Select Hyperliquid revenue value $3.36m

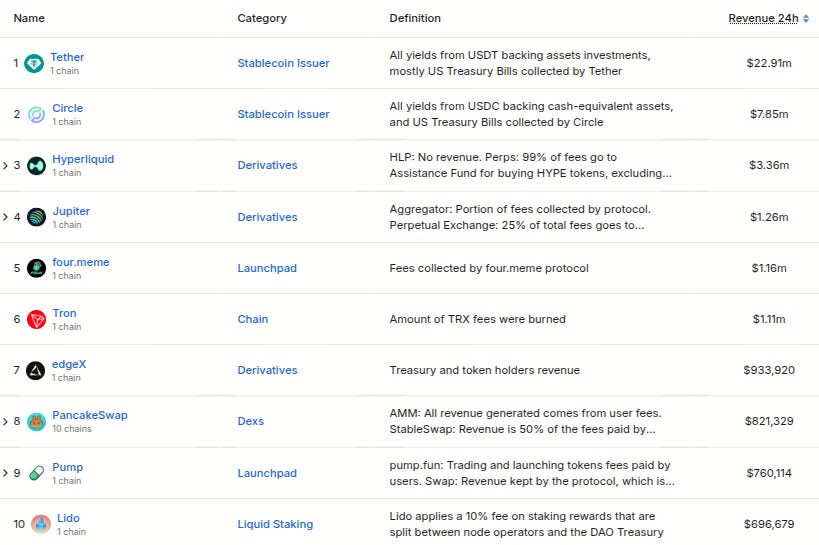(x=769, y=165)
